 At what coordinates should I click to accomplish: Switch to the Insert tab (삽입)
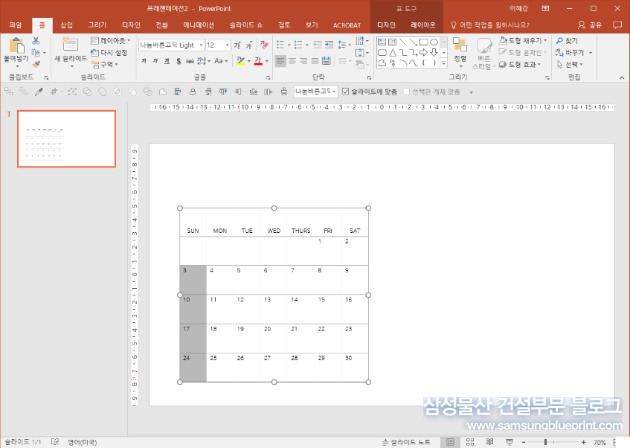66,25
